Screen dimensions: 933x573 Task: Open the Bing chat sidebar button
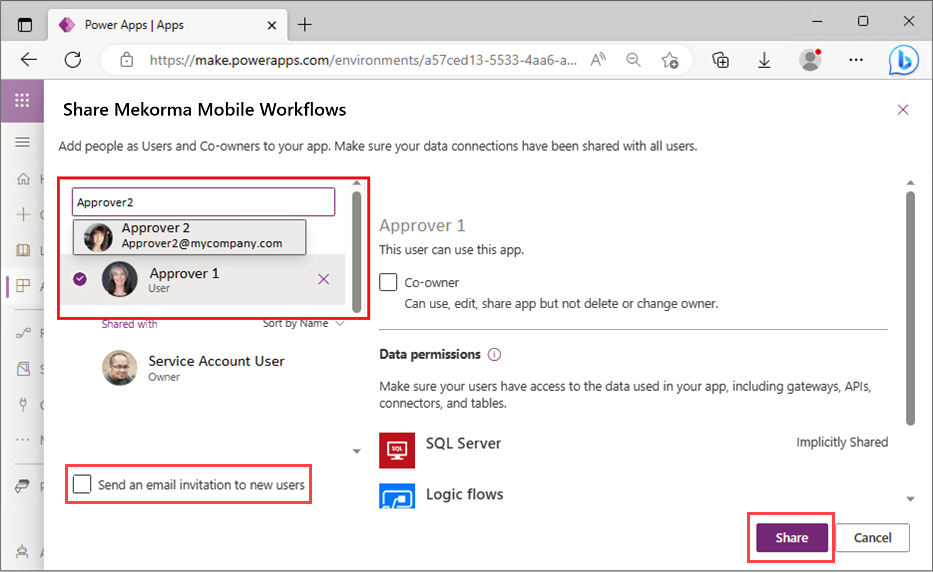tap(903, 60)
